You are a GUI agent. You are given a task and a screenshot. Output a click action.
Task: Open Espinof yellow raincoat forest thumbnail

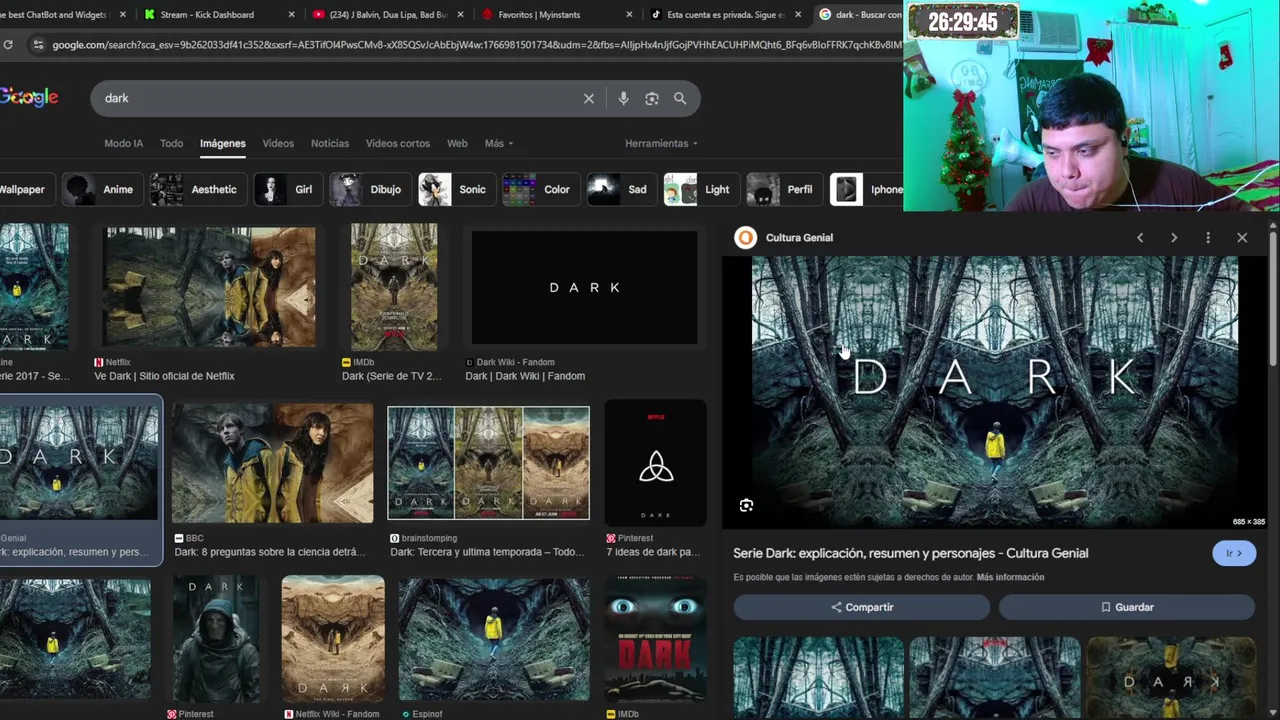494,638
